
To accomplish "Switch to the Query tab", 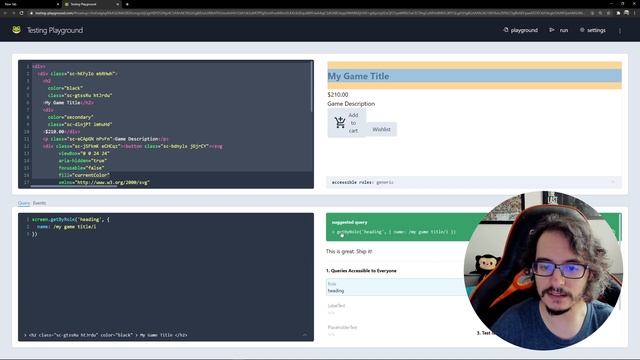I will [x=24, y=203].
